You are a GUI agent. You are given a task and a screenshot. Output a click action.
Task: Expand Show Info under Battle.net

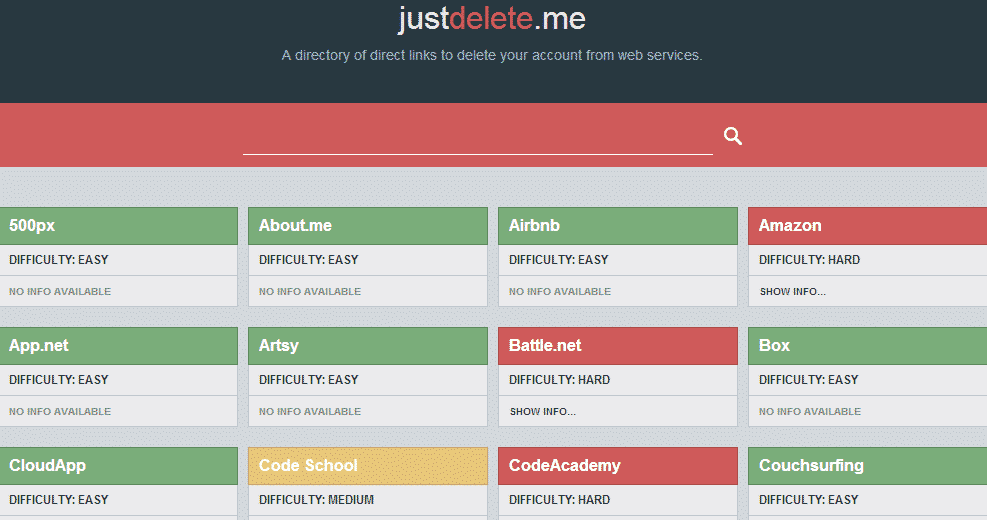(x=542, y=412)
